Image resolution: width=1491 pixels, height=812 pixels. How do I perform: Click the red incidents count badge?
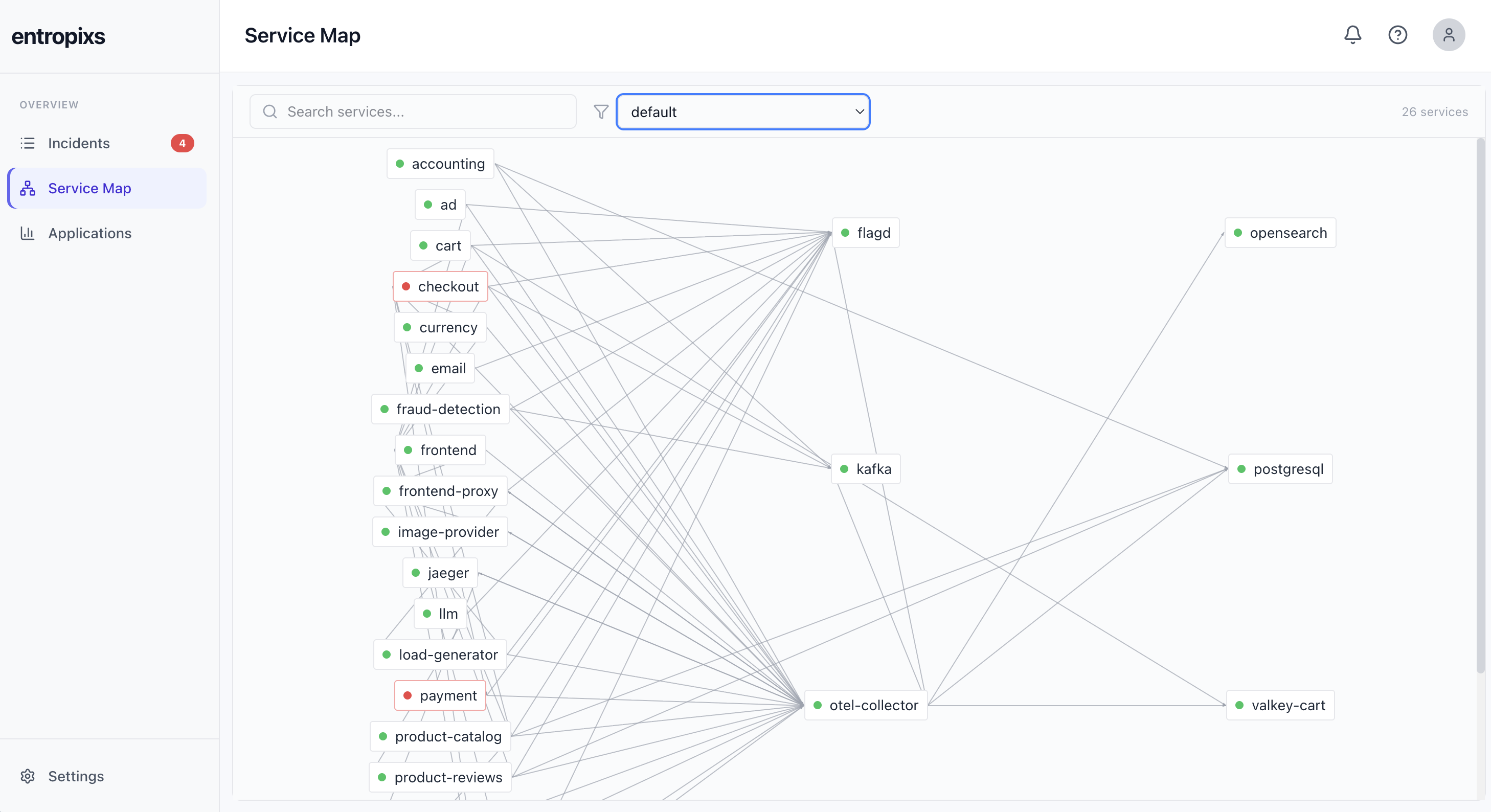pos(183,143)
